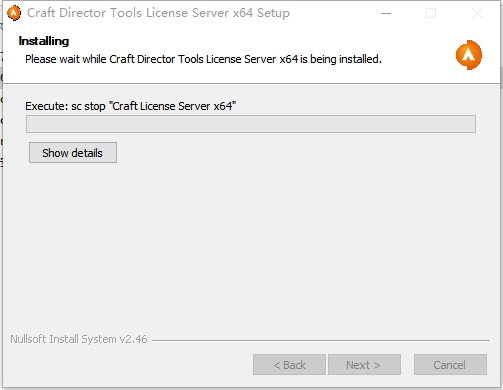Minimize the setup window
Screen dimensions: 503x390
pyautogui.click(x=386, y=13)
